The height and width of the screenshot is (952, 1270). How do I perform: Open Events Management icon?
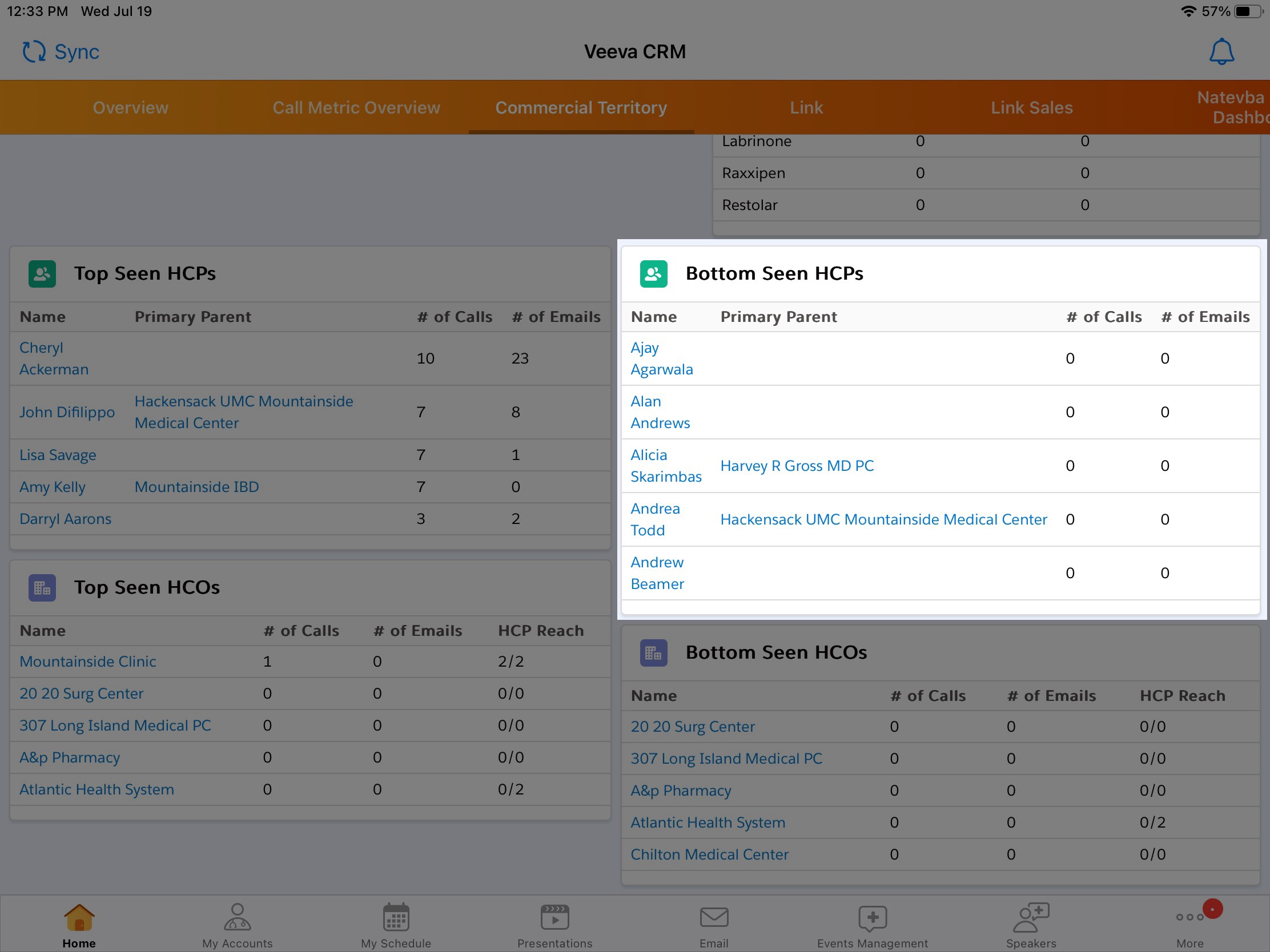pos(872,918)
